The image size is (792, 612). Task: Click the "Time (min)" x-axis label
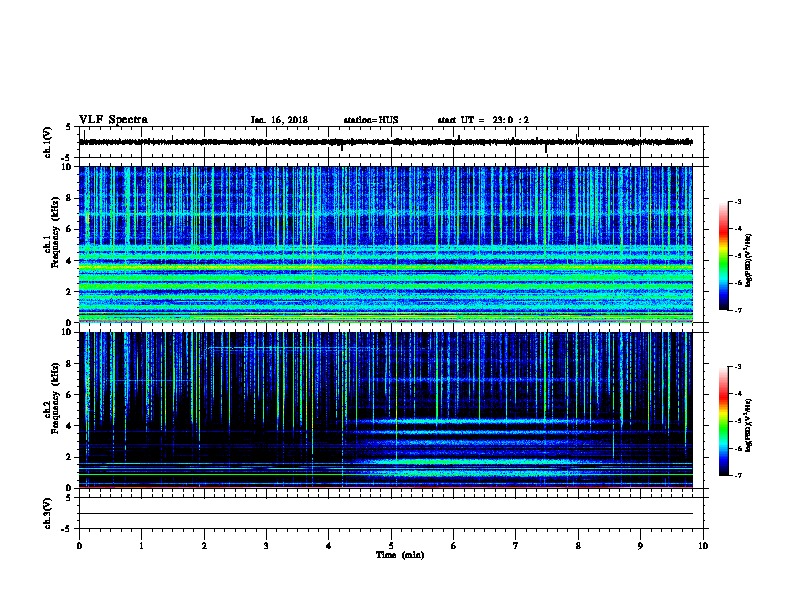pos(400,555)
